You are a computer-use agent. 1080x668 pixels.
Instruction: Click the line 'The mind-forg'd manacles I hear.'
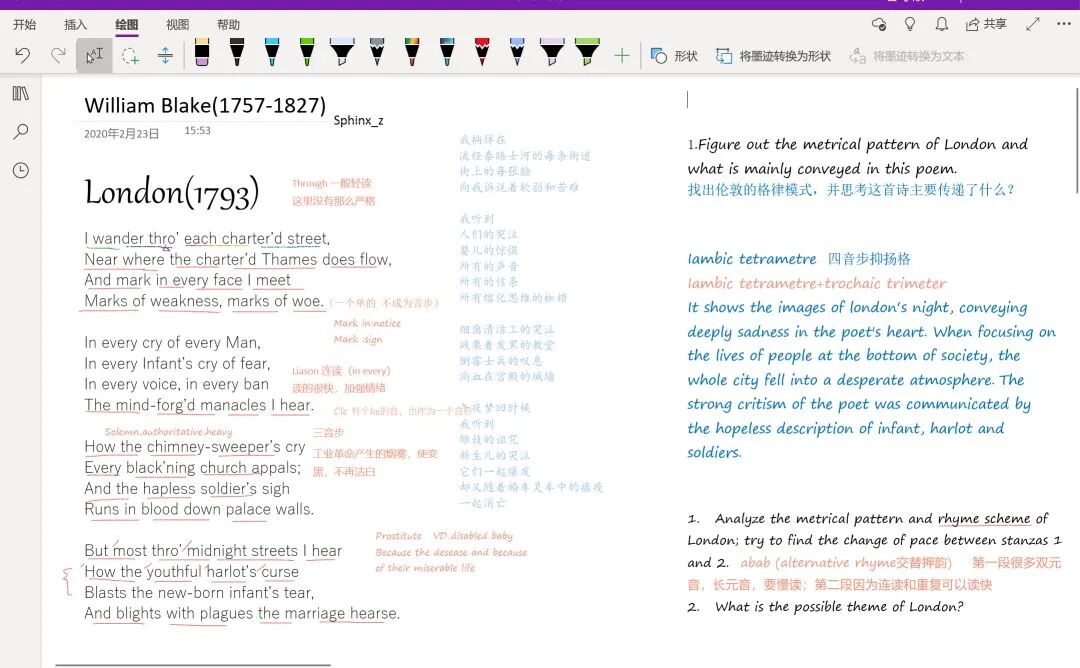click(199, 405)
